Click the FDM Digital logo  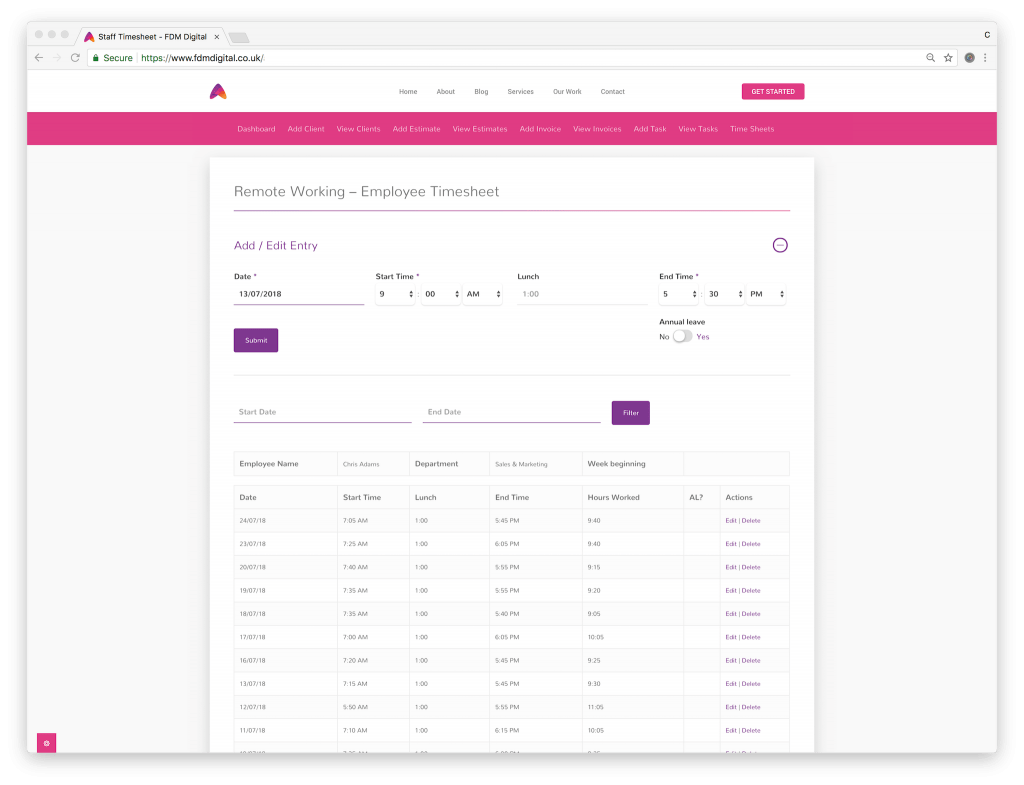pyautogui.click(x=217, y=91)
